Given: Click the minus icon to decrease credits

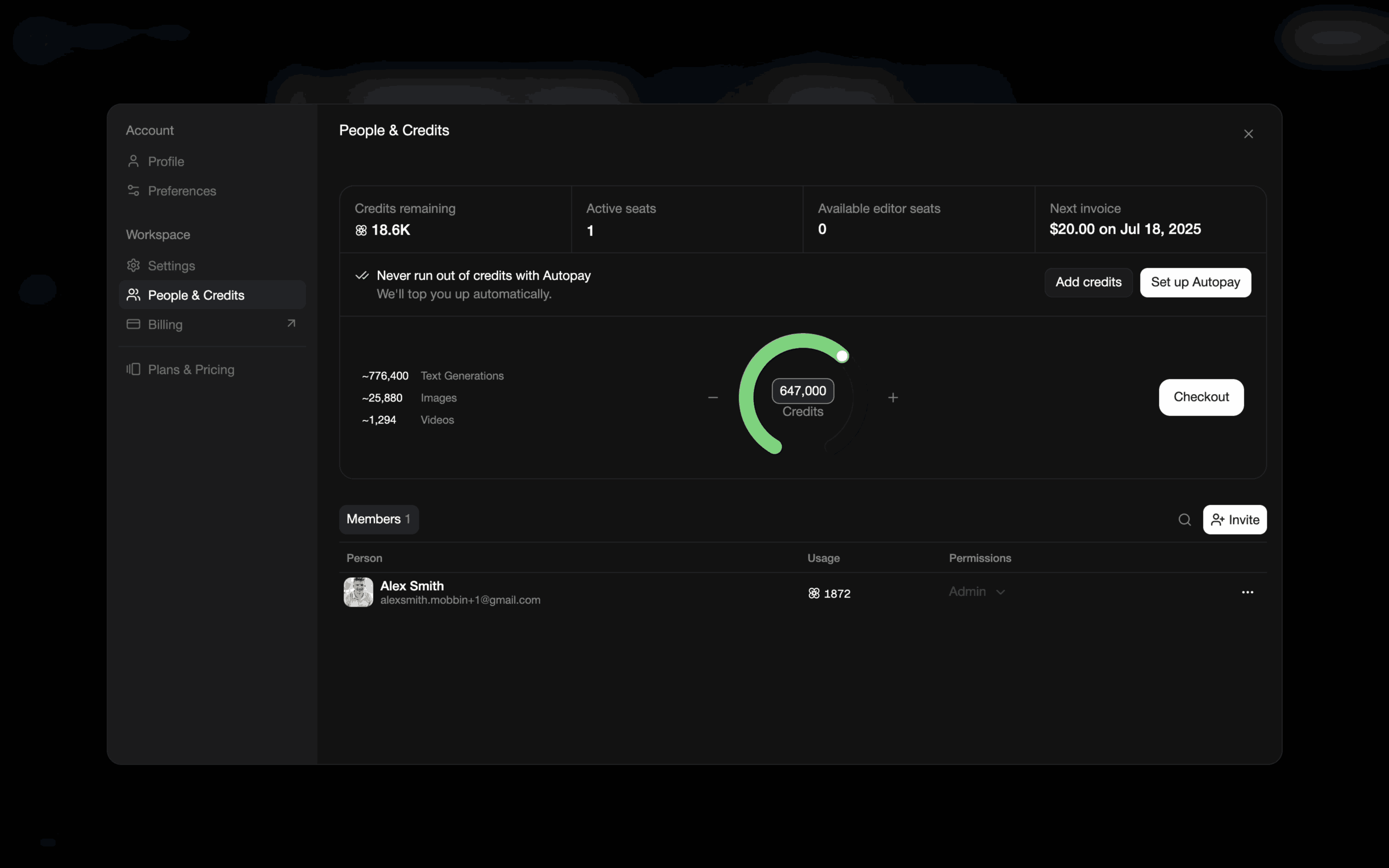Looking at the screenshot, I should 713,397.
